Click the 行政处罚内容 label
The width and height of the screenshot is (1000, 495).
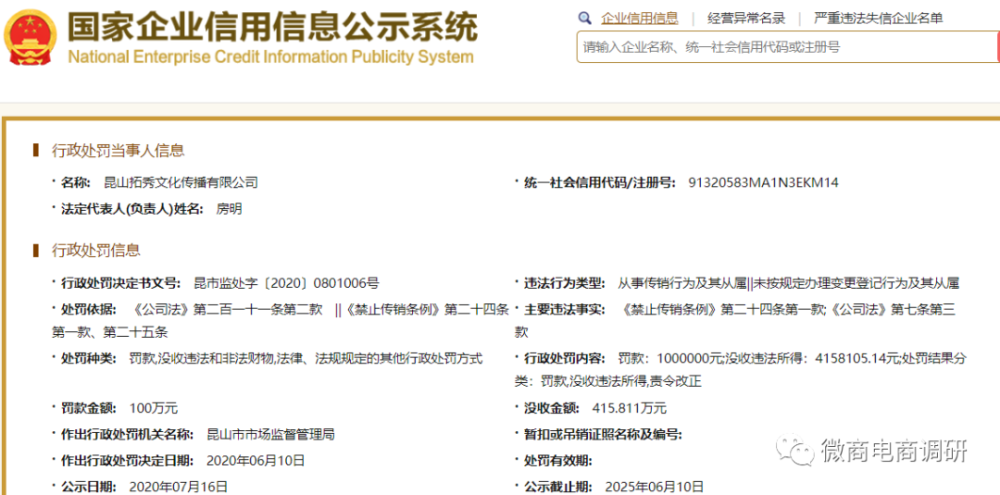pos(564,358)
